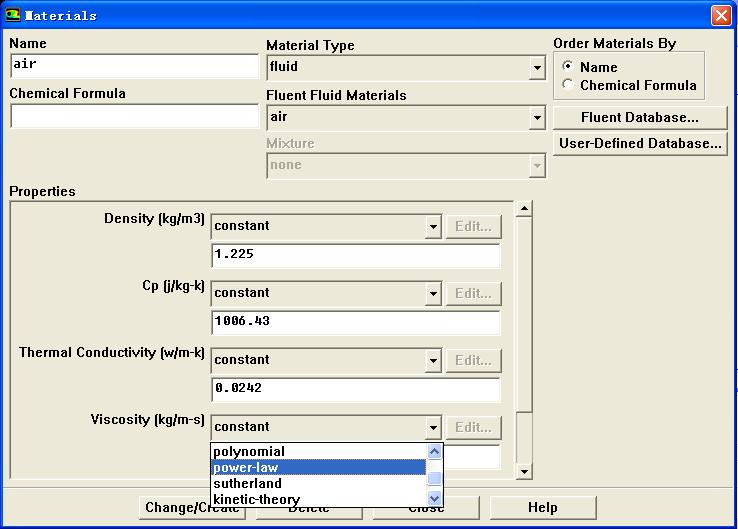Screen dimensions: 738x529
Task: Open the Density method dropdown
Action: (x=432, y=227)
